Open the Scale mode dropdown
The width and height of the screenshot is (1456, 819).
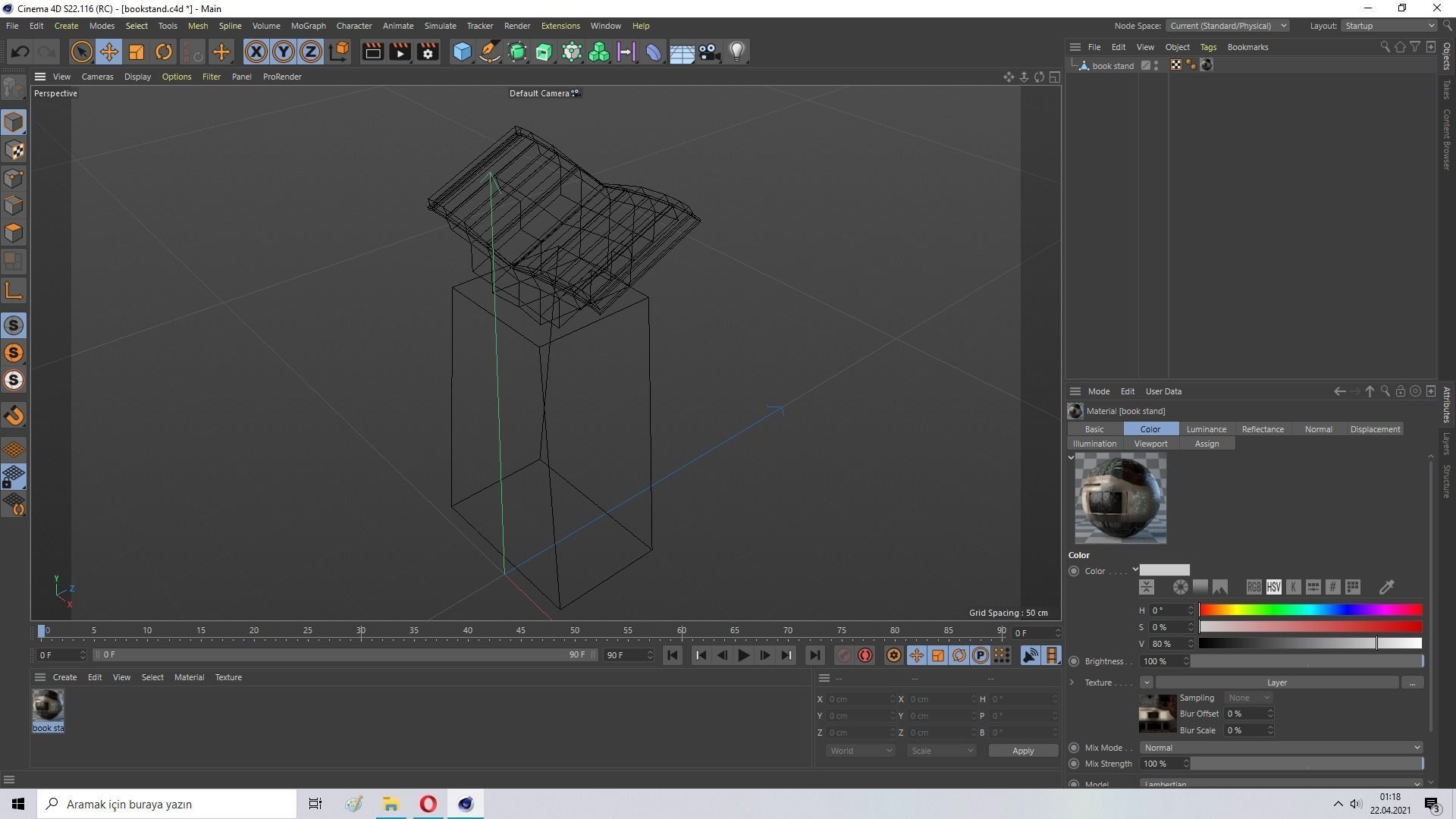(x=942, y=751)
